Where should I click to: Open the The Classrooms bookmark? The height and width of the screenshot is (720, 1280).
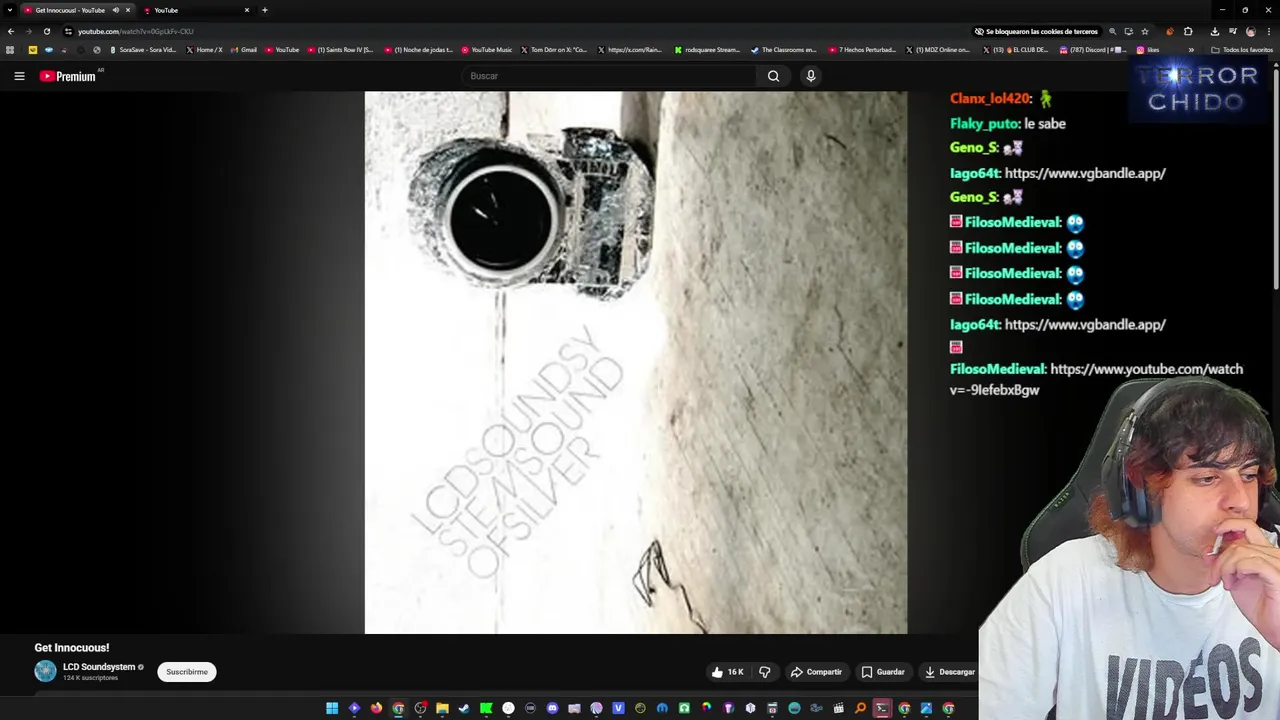[784, 49]
